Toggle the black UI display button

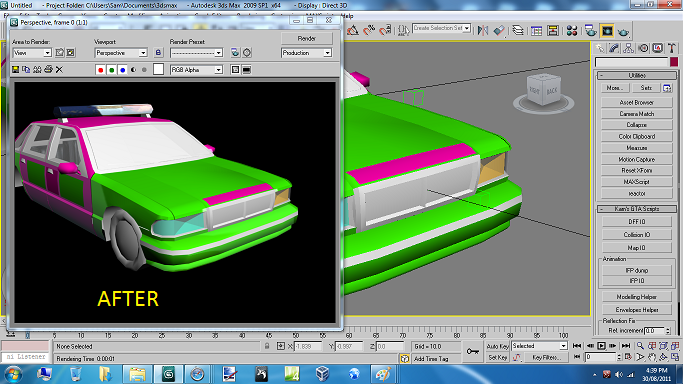point(247,70)
